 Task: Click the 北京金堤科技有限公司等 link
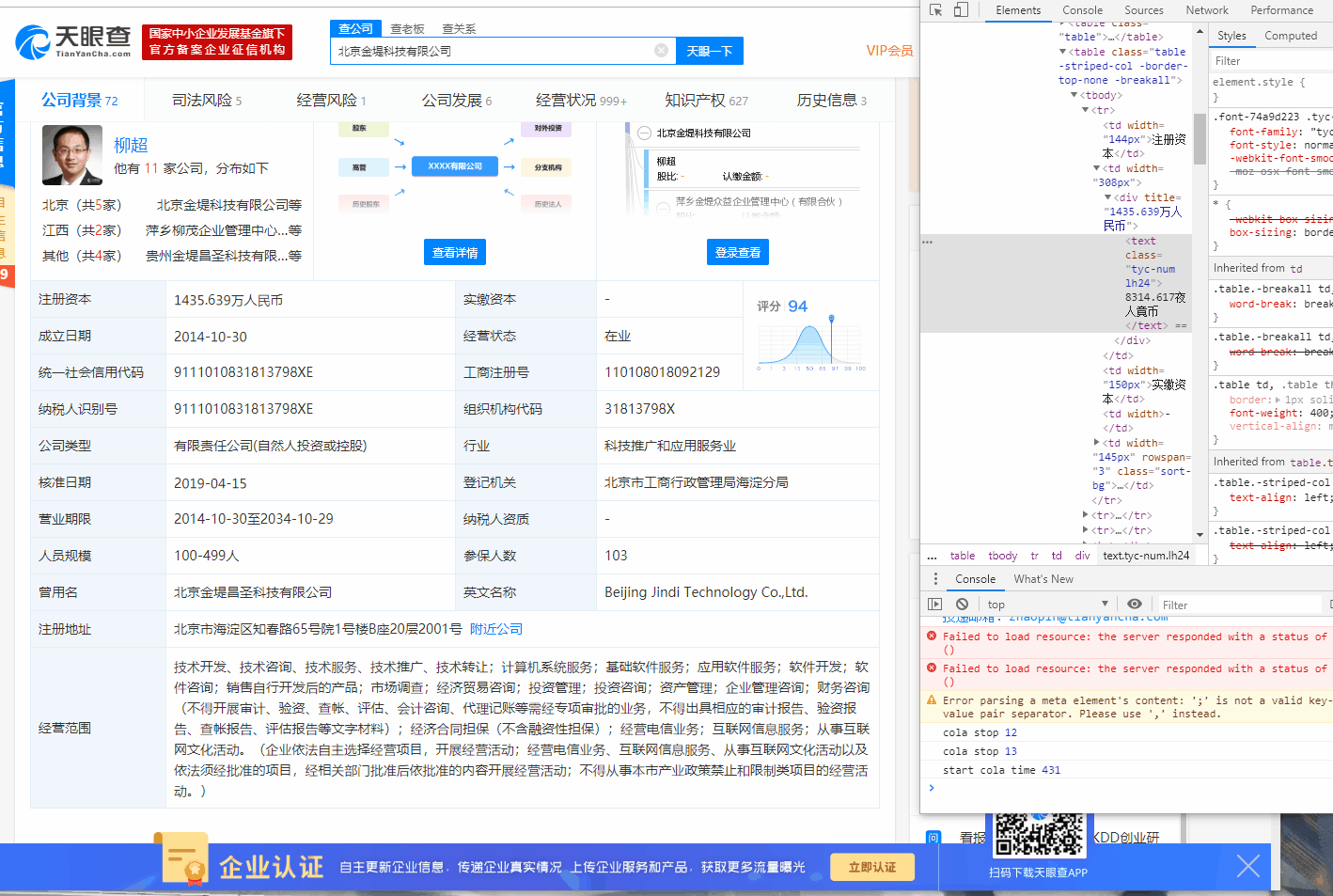pos(229,205)
